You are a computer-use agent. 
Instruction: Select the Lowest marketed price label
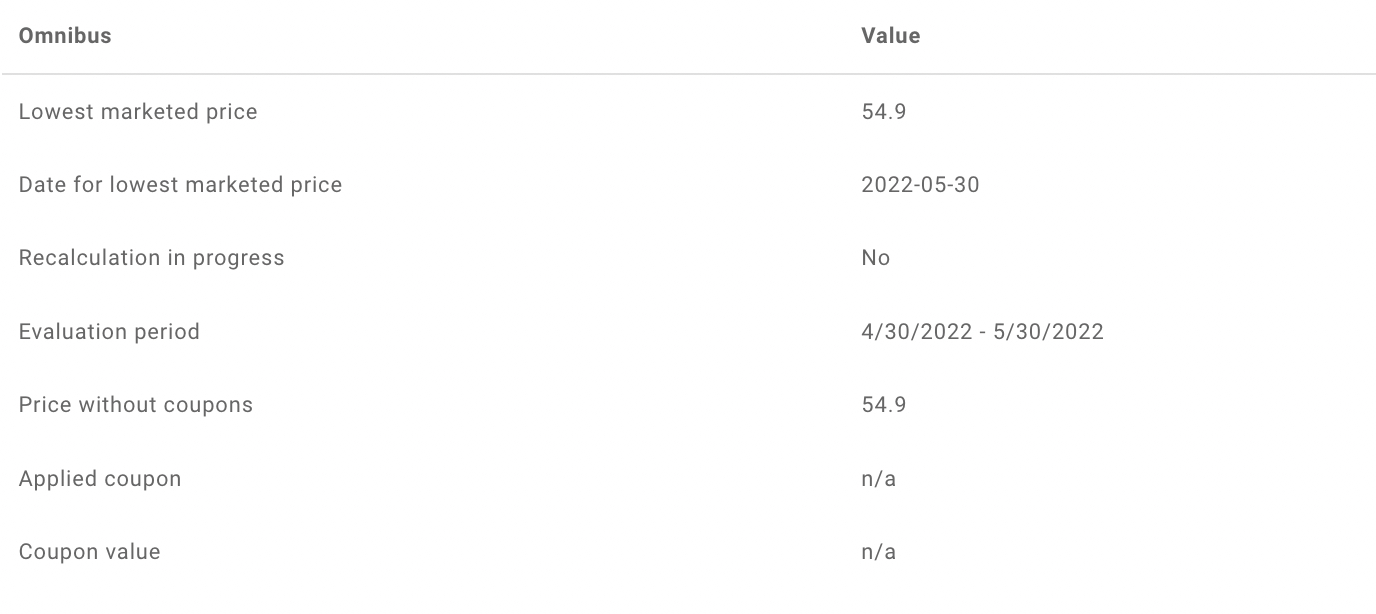click(138, 112)
